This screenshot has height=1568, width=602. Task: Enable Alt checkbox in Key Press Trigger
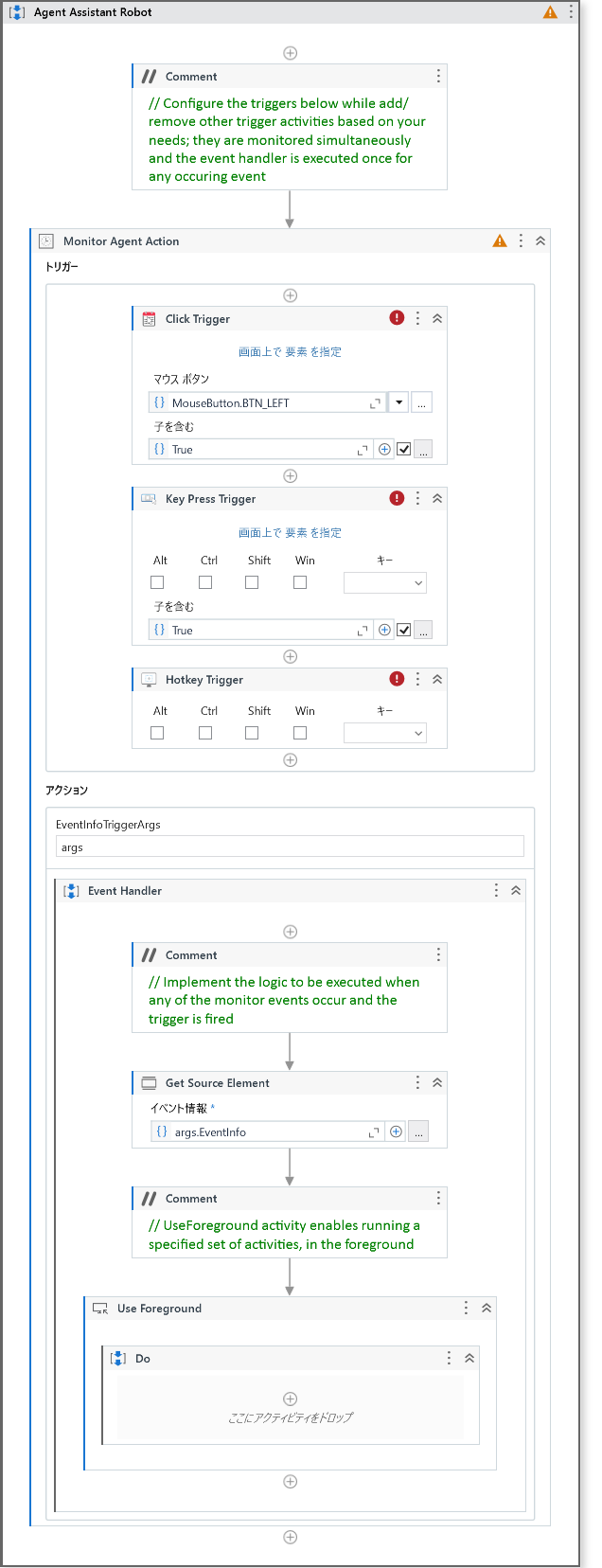157,582
